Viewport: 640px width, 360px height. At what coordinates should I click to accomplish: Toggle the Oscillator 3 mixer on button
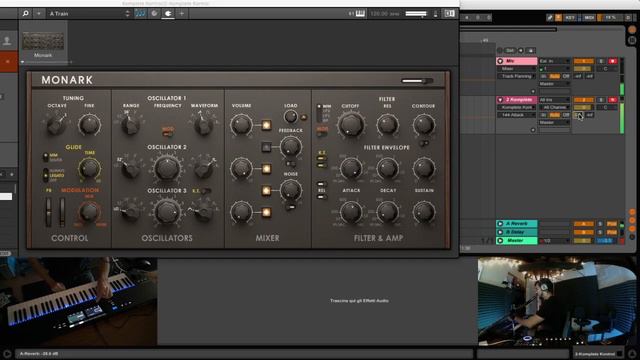point(266,212)
